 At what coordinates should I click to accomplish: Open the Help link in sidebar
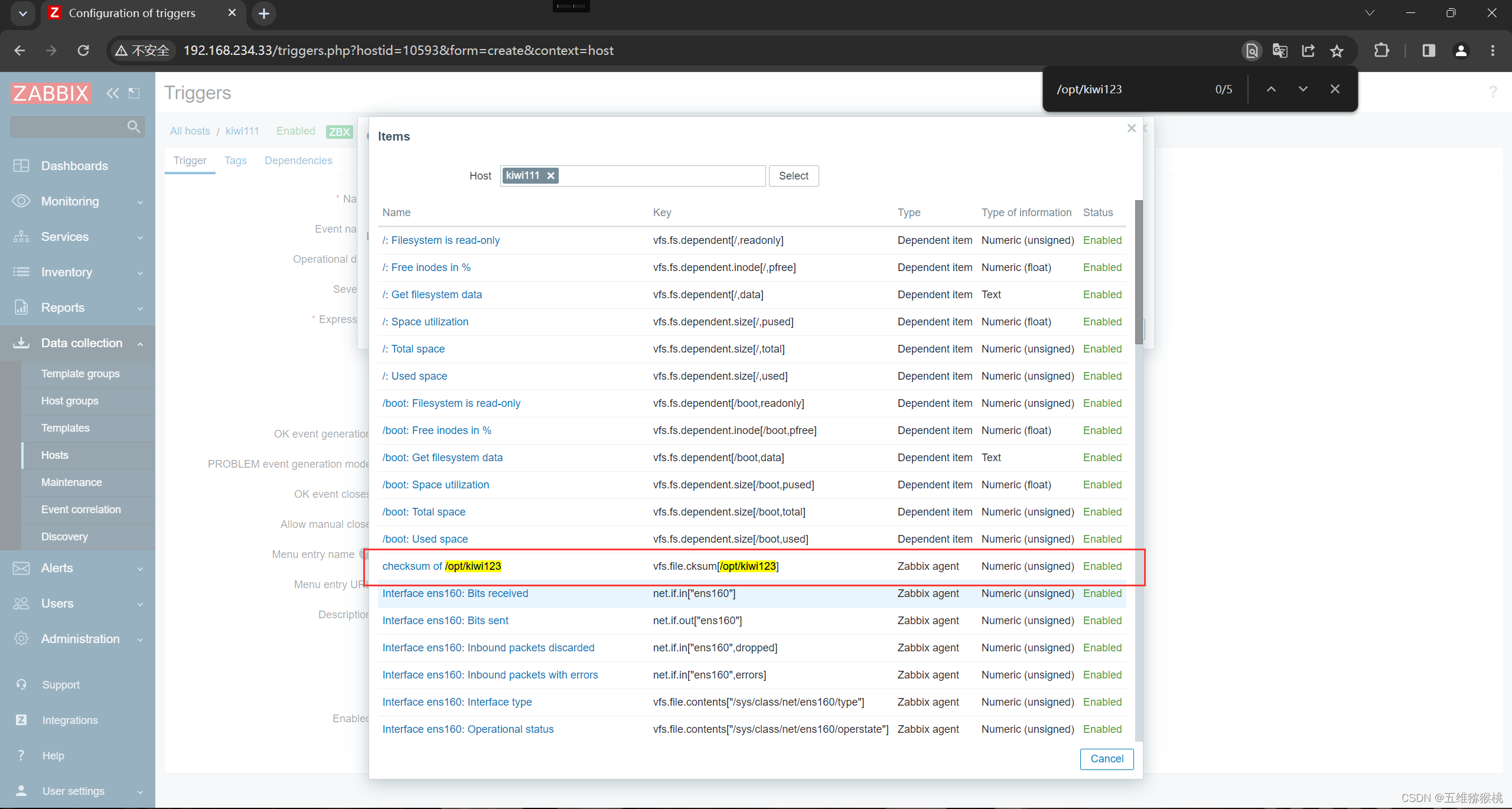tap(53, 756)
